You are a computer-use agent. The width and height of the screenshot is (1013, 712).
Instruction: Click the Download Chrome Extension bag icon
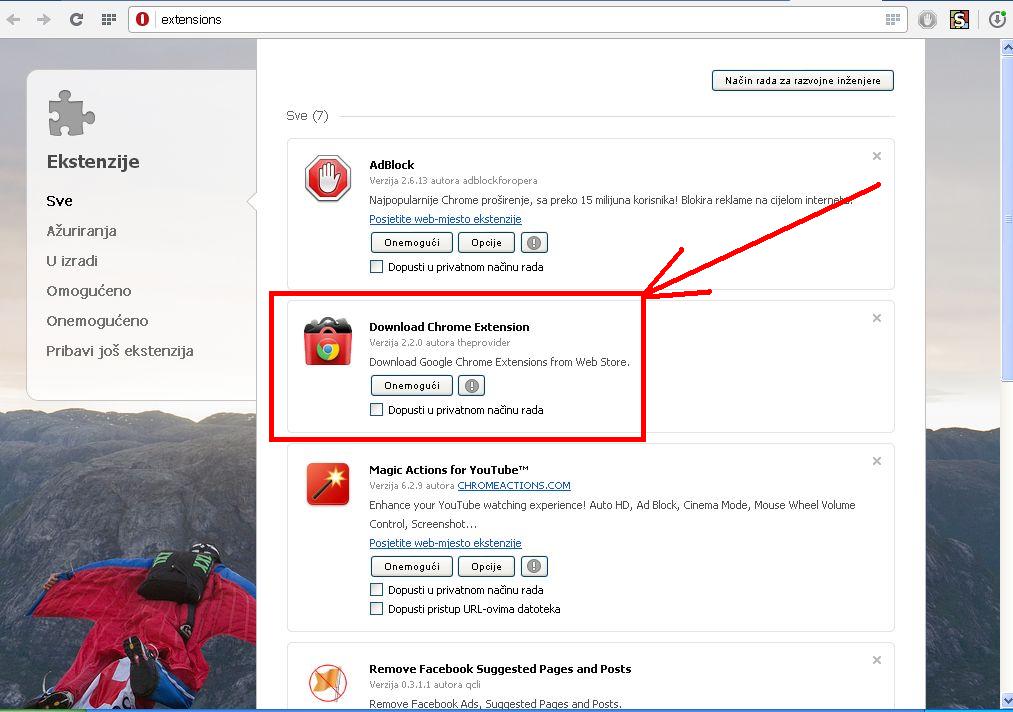click(x=328, y=341)
